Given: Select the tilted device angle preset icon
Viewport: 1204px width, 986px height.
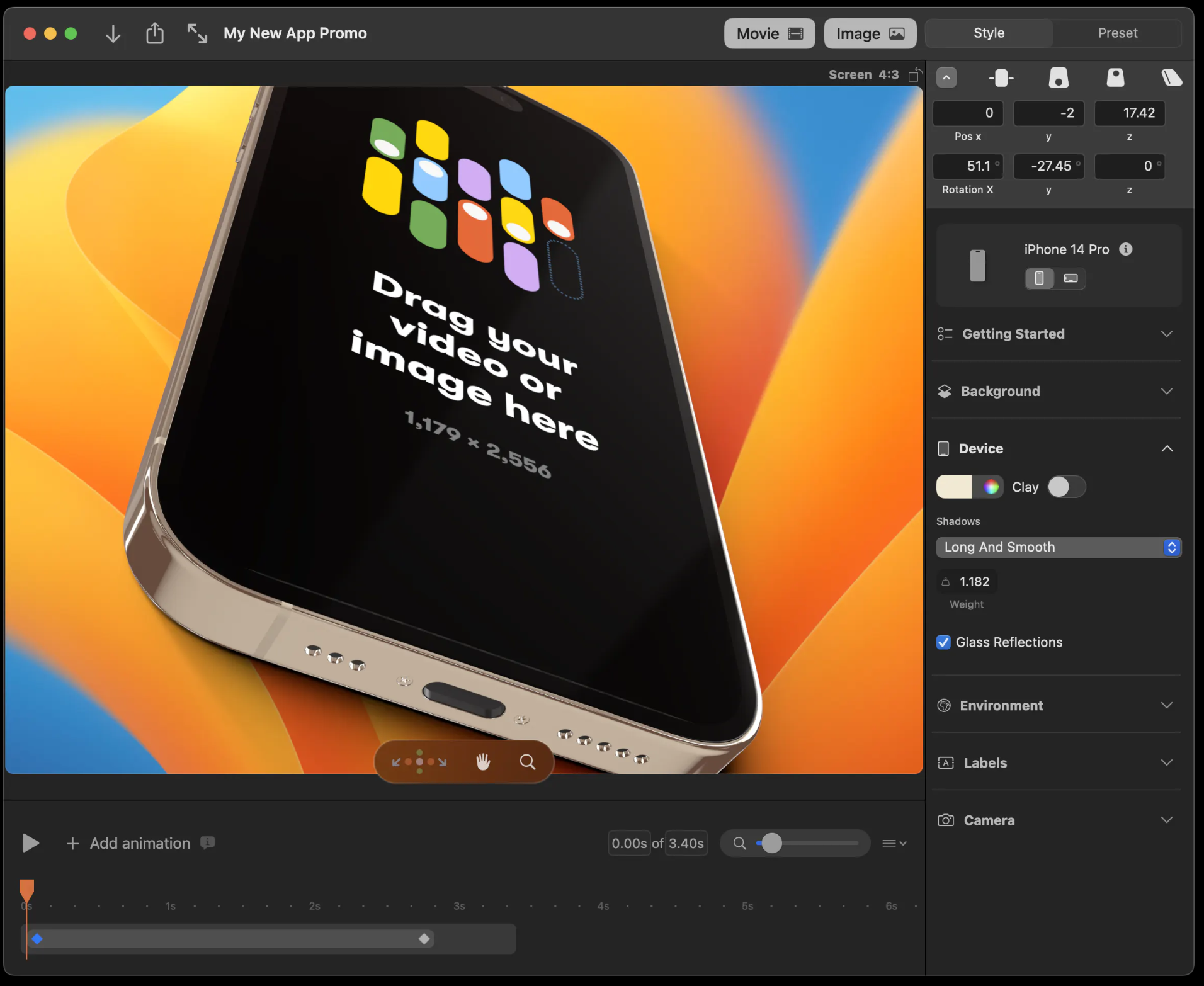Looking at the screenshot, I should click(1171, 77).
